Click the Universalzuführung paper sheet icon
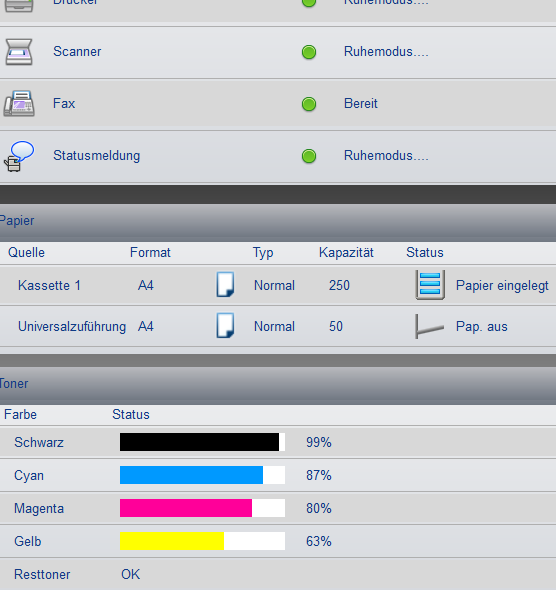 tap(225, 325)
